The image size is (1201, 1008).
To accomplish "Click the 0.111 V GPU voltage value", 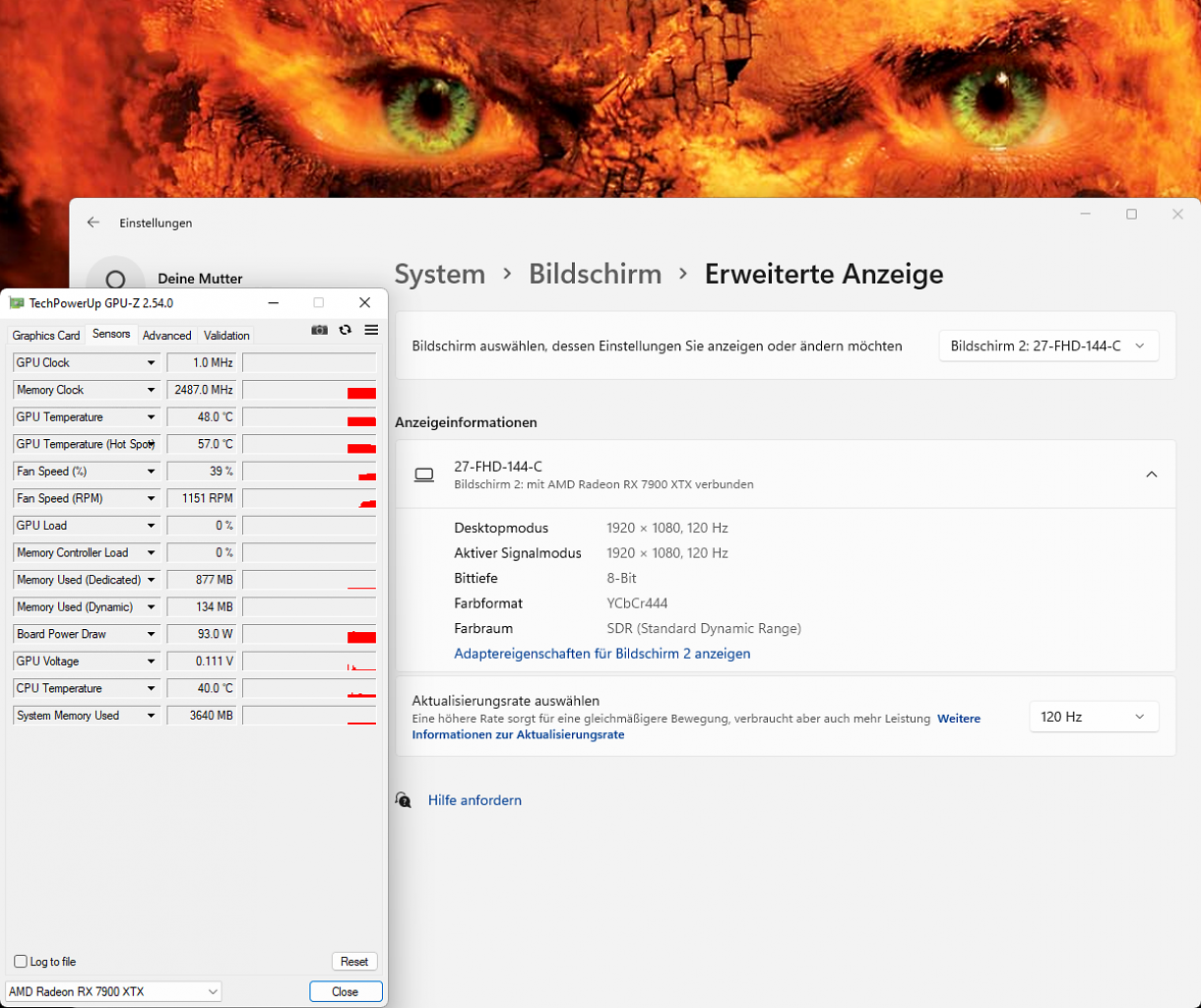I will (x=202, y=661).
